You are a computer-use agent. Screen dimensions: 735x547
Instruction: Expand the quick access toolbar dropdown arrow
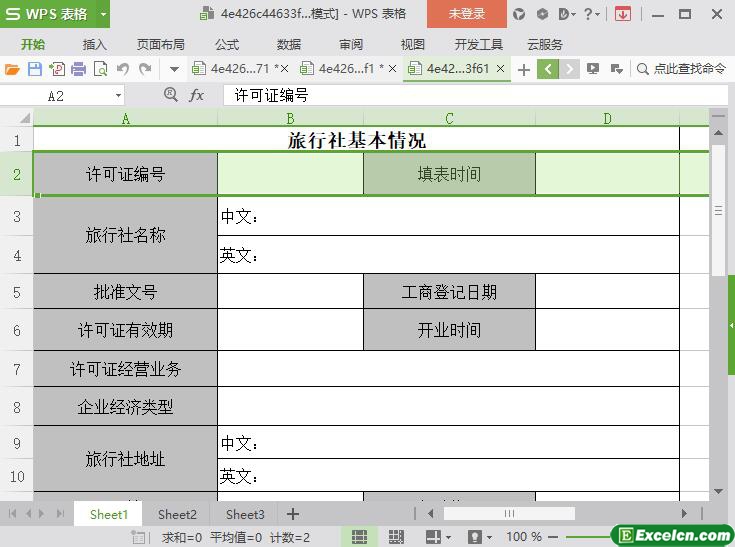174,69
